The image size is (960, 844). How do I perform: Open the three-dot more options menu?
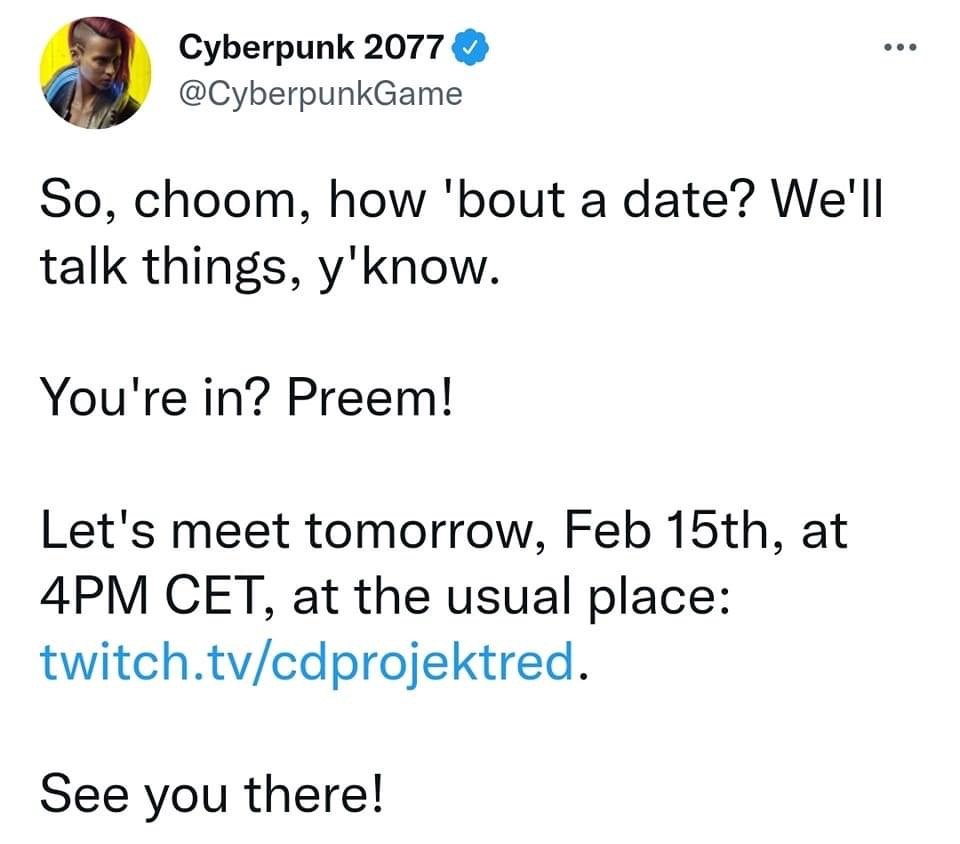(900, 47)
